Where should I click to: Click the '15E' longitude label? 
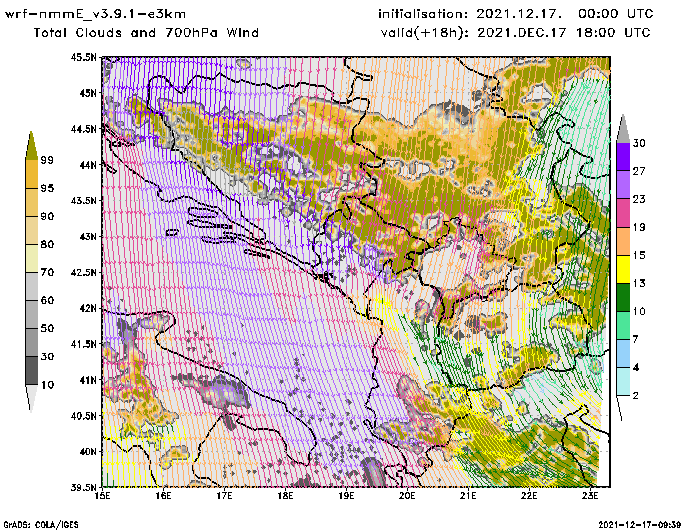103,496
